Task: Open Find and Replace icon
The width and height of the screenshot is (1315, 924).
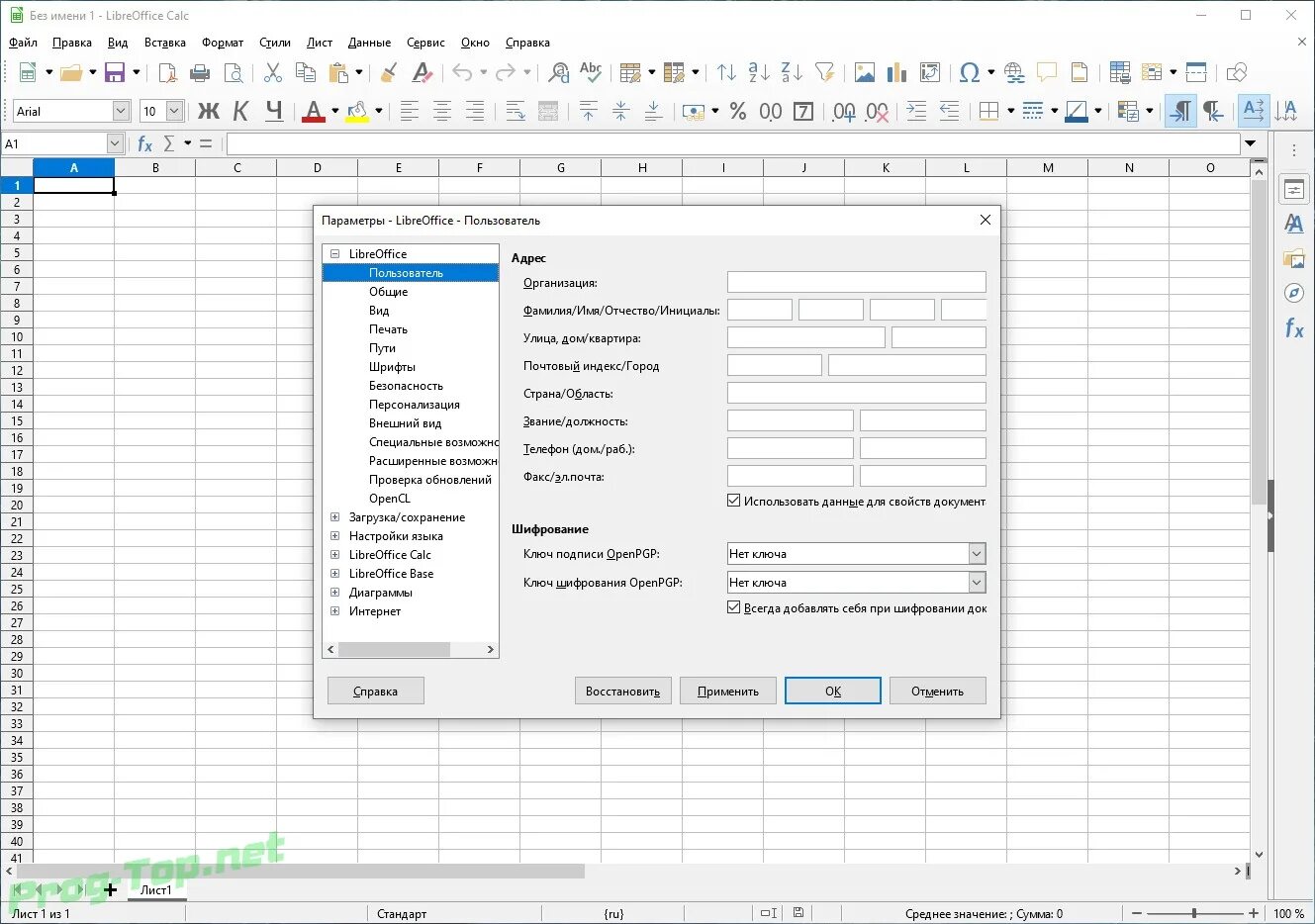Action: [559, 72]
